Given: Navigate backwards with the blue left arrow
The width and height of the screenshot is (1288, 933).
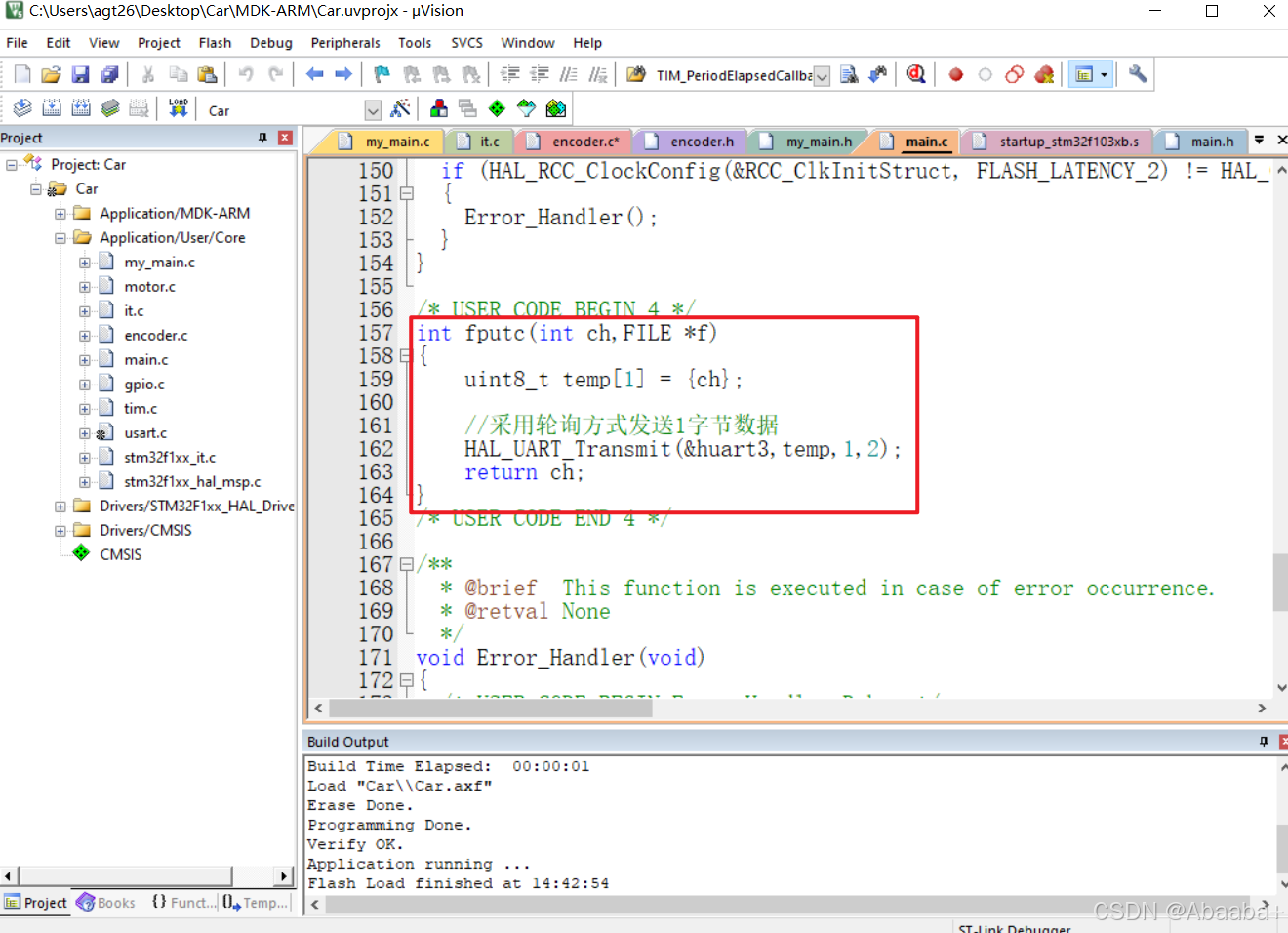Looking at the screenshot, I should (314, 74).
